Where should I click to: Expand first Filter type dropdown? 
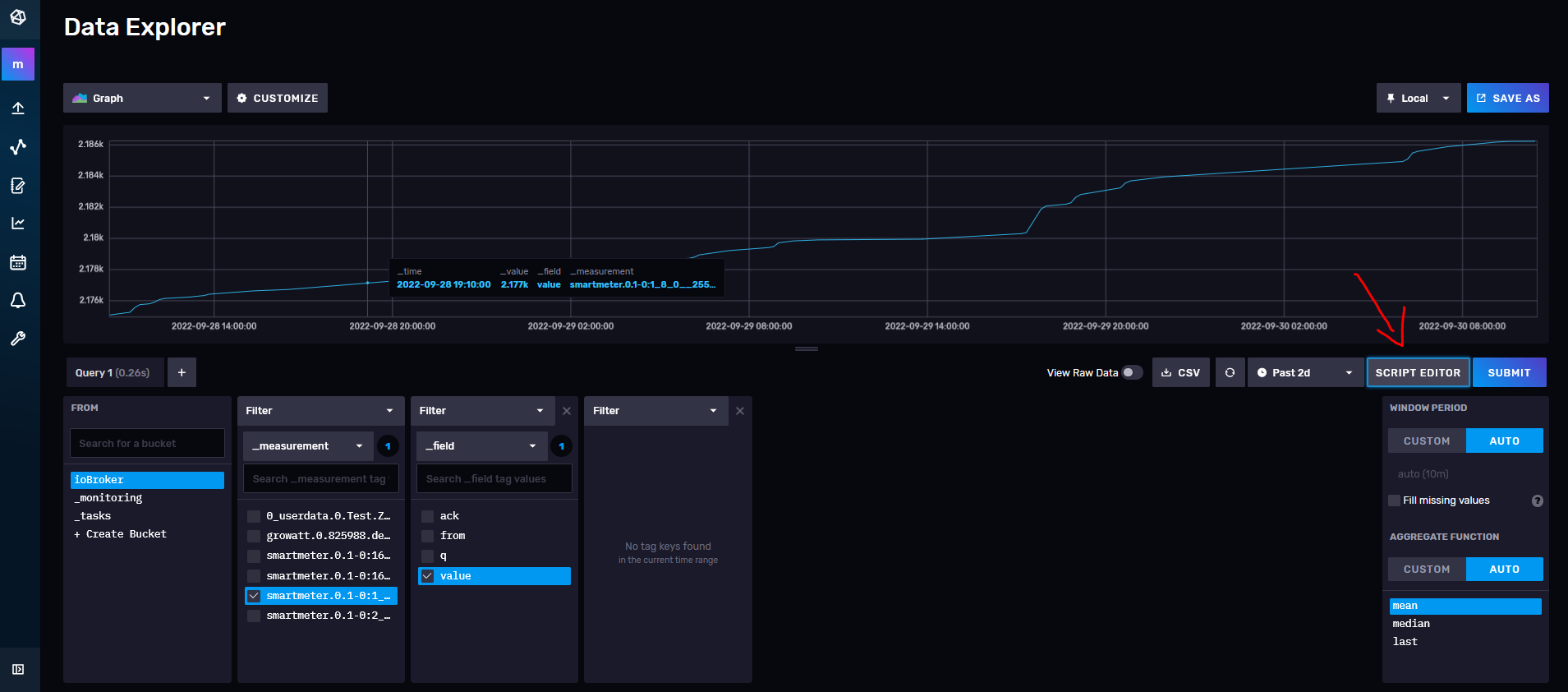tap(320, 411)
